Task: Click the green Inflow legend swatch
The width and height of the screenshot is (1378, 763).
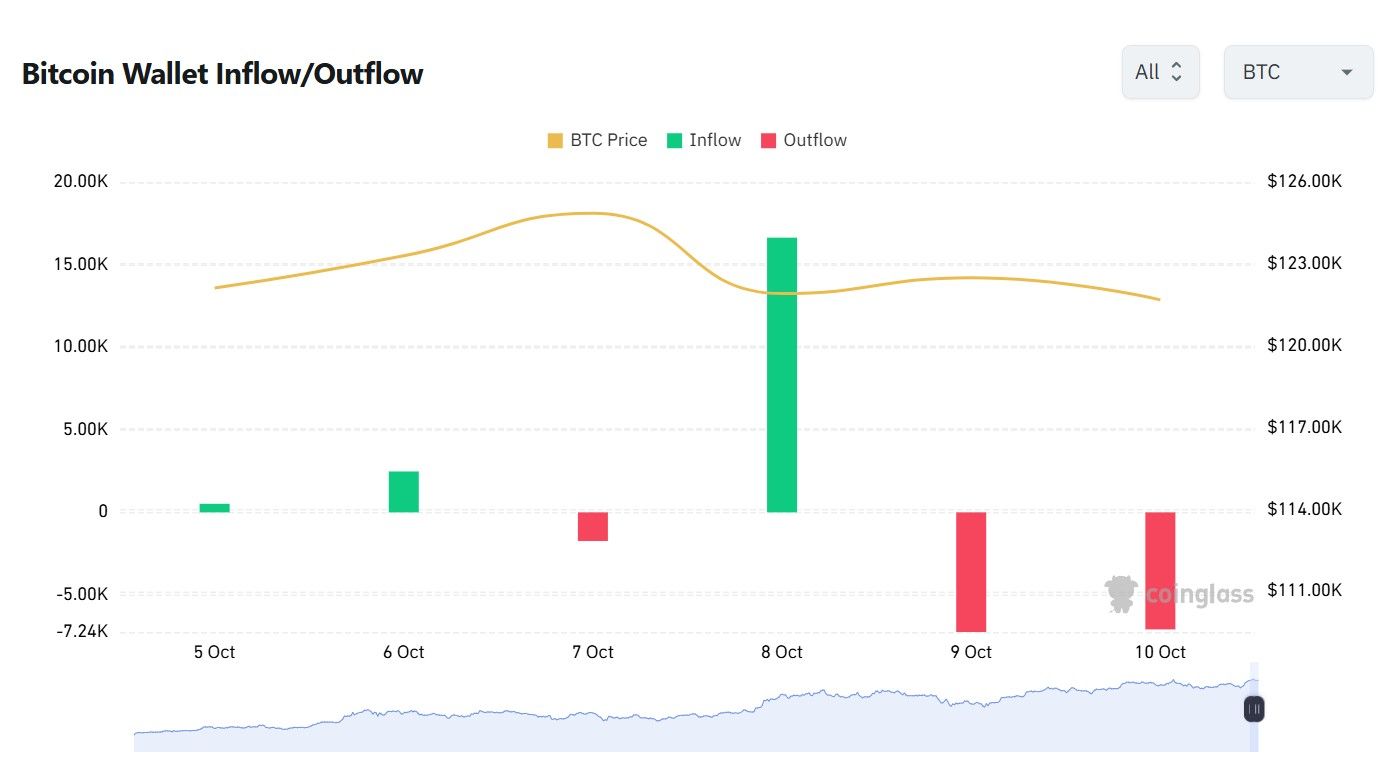Action: 675,141
